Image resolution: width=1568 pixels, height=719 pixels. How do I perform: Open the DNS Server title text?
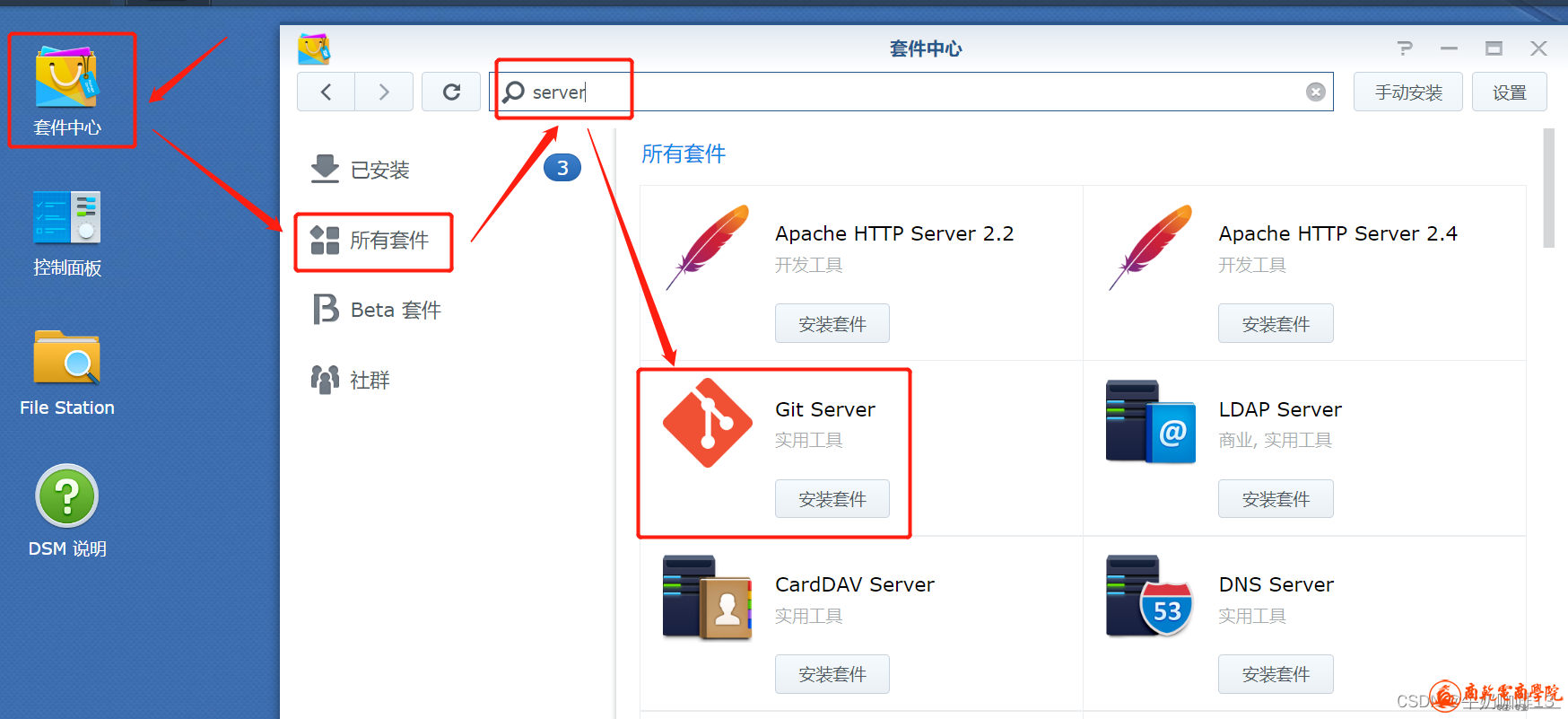click(x=1276, y=584)
